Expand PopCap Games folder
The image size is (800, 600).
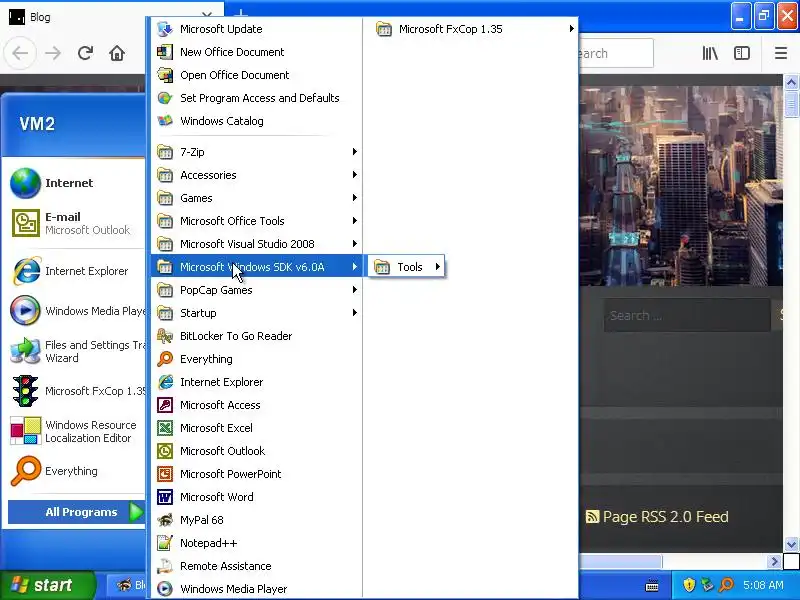pos(256,290)
